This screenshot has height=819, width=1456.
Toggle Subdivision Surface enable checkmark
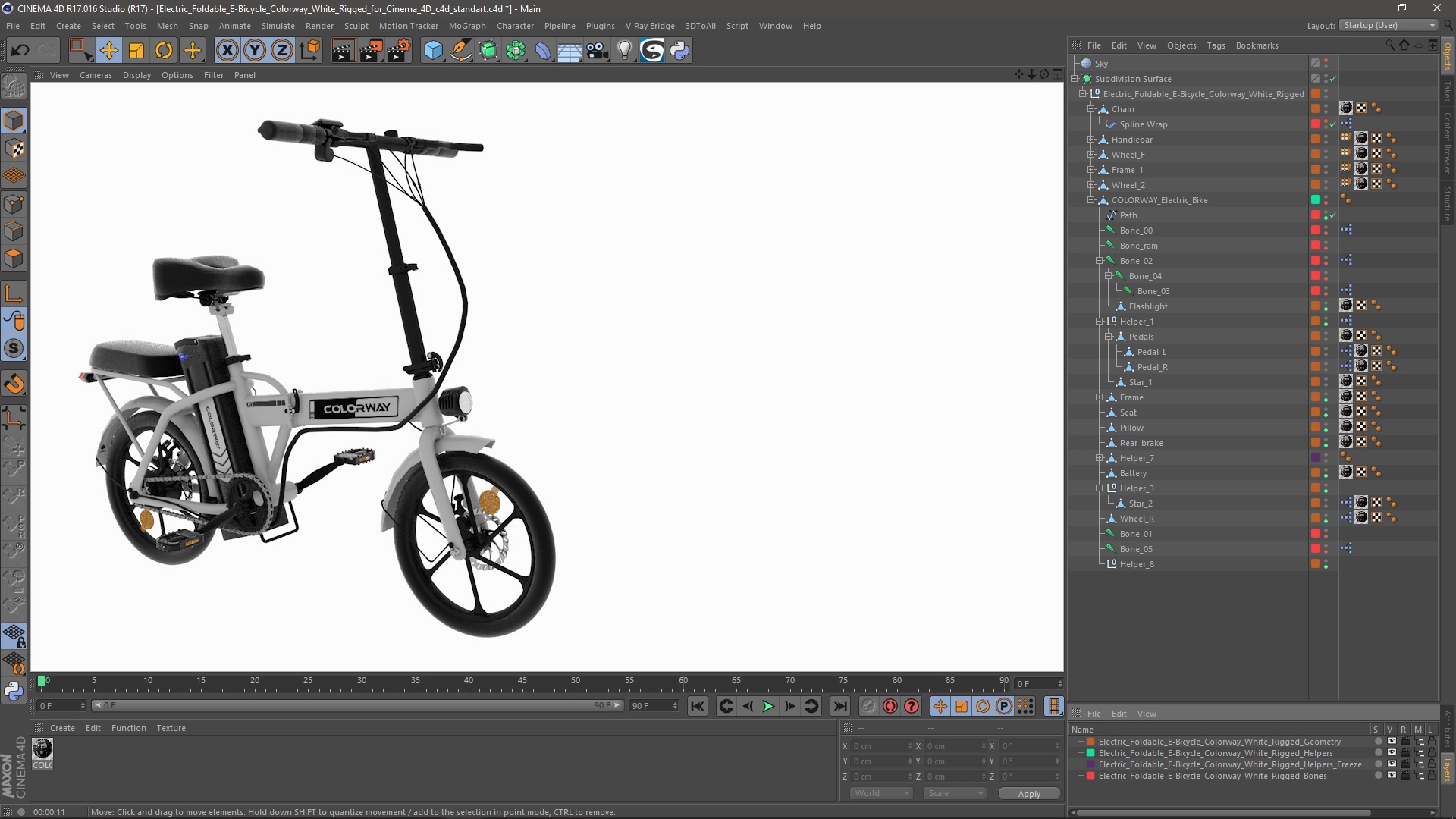1333,79
